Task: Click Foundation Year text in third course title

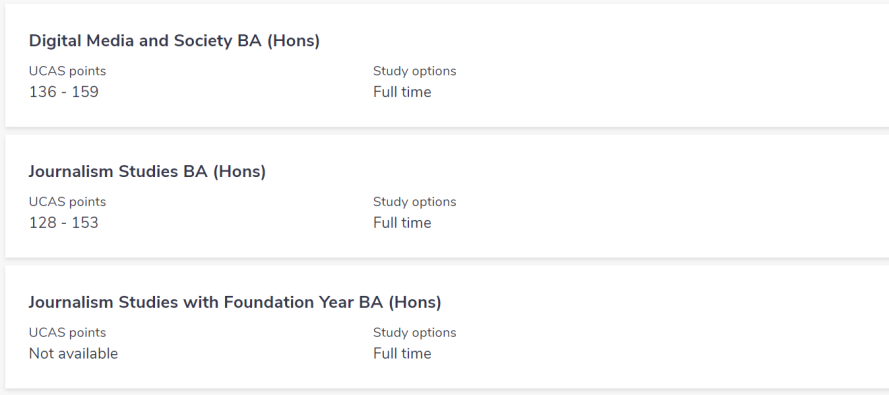Action: [289, 302]
